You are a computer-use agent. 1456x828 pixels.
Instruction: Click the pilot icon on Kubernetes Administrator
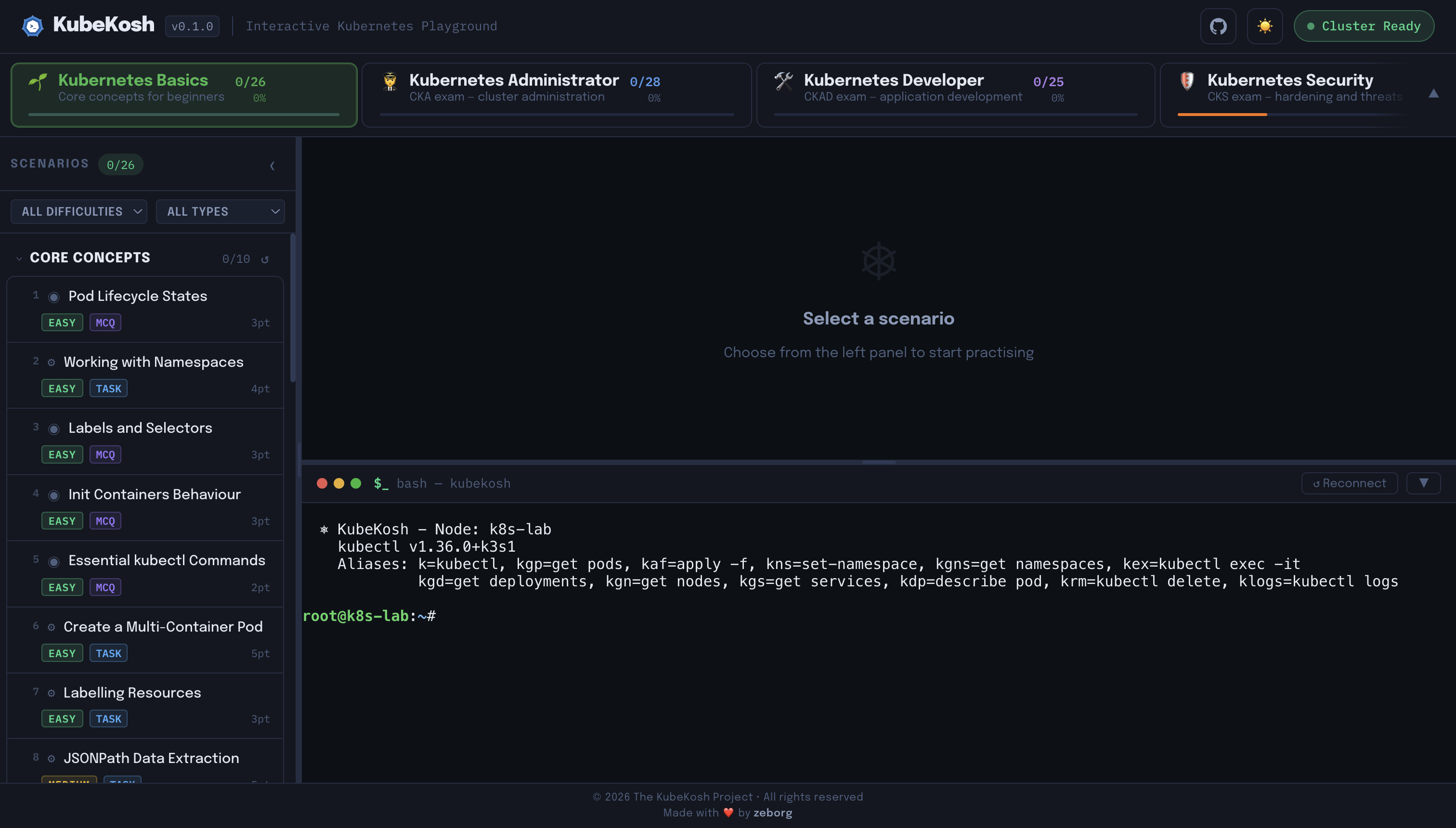click(390, 82)
